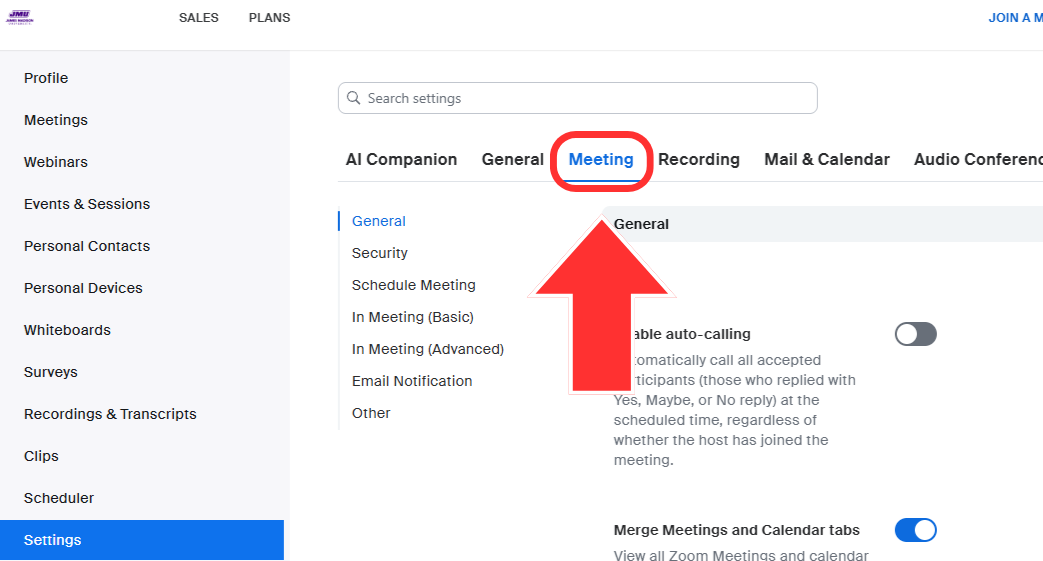Click the JMU logo in header
The width and height of the screenshot is (1043, 561).
pyautogui.click(x=19, y=17)
